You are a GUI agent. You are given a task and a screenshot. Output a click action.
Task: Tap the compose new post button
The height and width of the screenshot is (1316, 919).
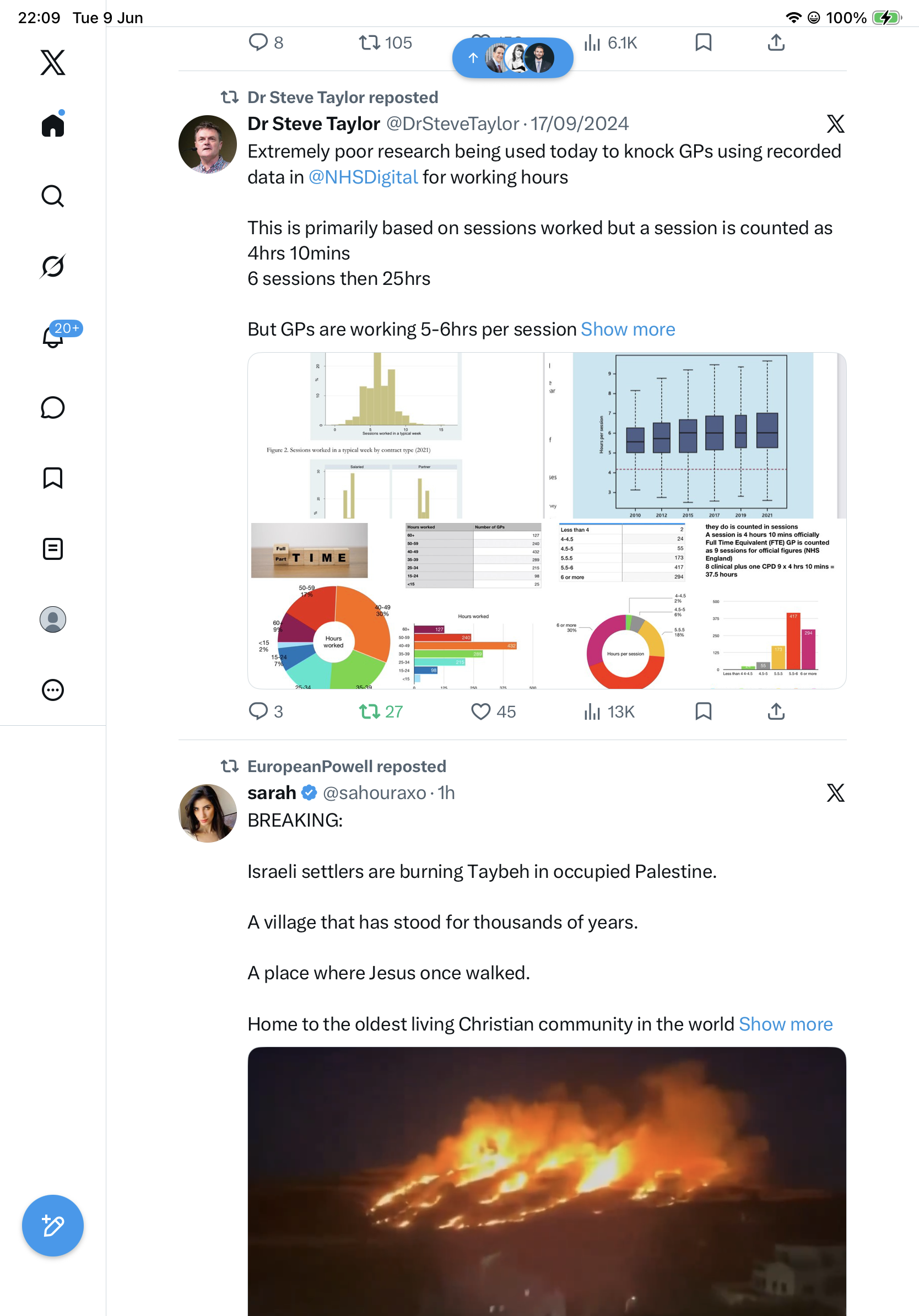53,1226
